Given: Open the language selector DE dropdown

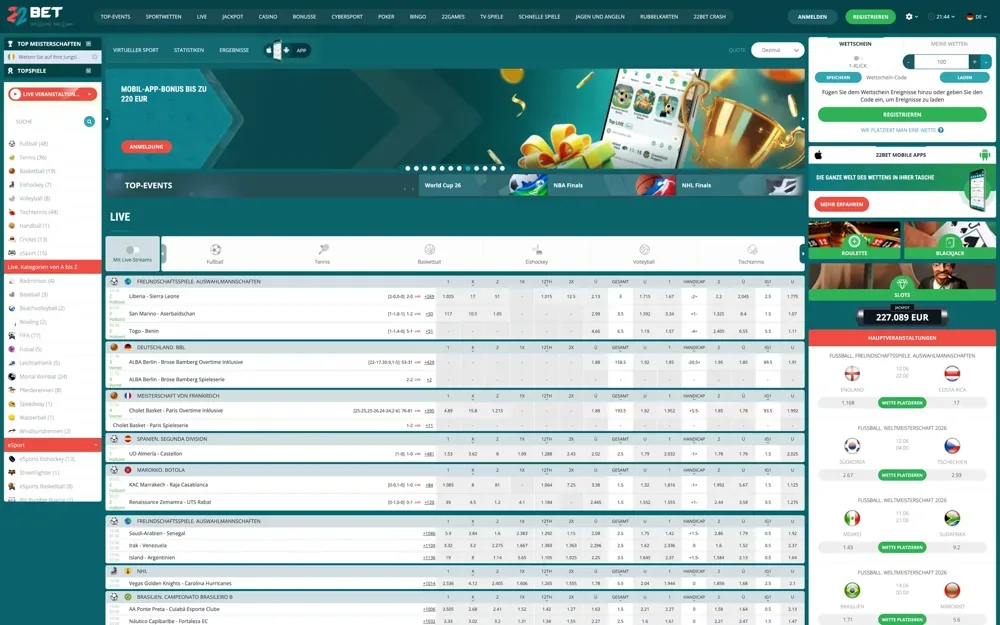Looking at the screenshot, I should coord(976,17).
